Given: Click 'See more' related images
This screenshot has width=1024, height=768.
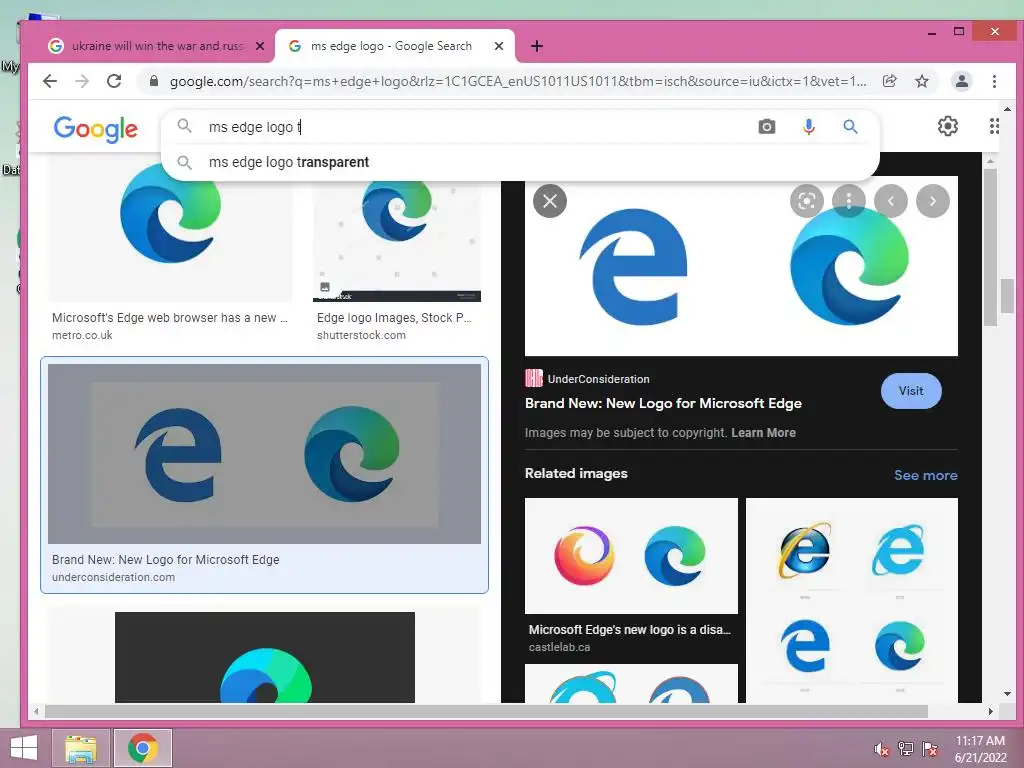Looking at the screenshot, I should coord(925,475).
